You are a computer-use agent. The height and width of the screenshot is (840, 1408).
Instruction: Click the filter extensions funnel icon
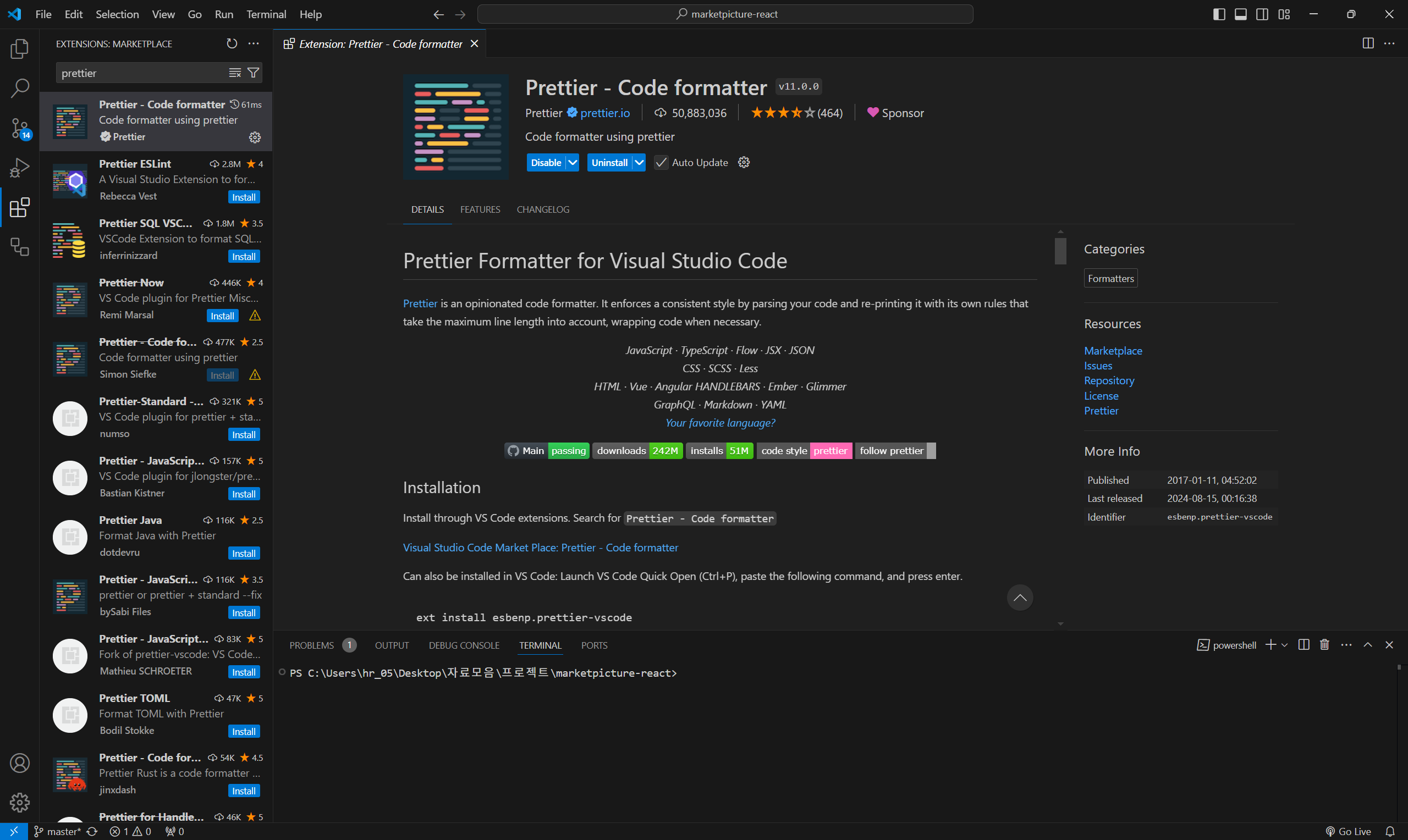coord(254,73)
